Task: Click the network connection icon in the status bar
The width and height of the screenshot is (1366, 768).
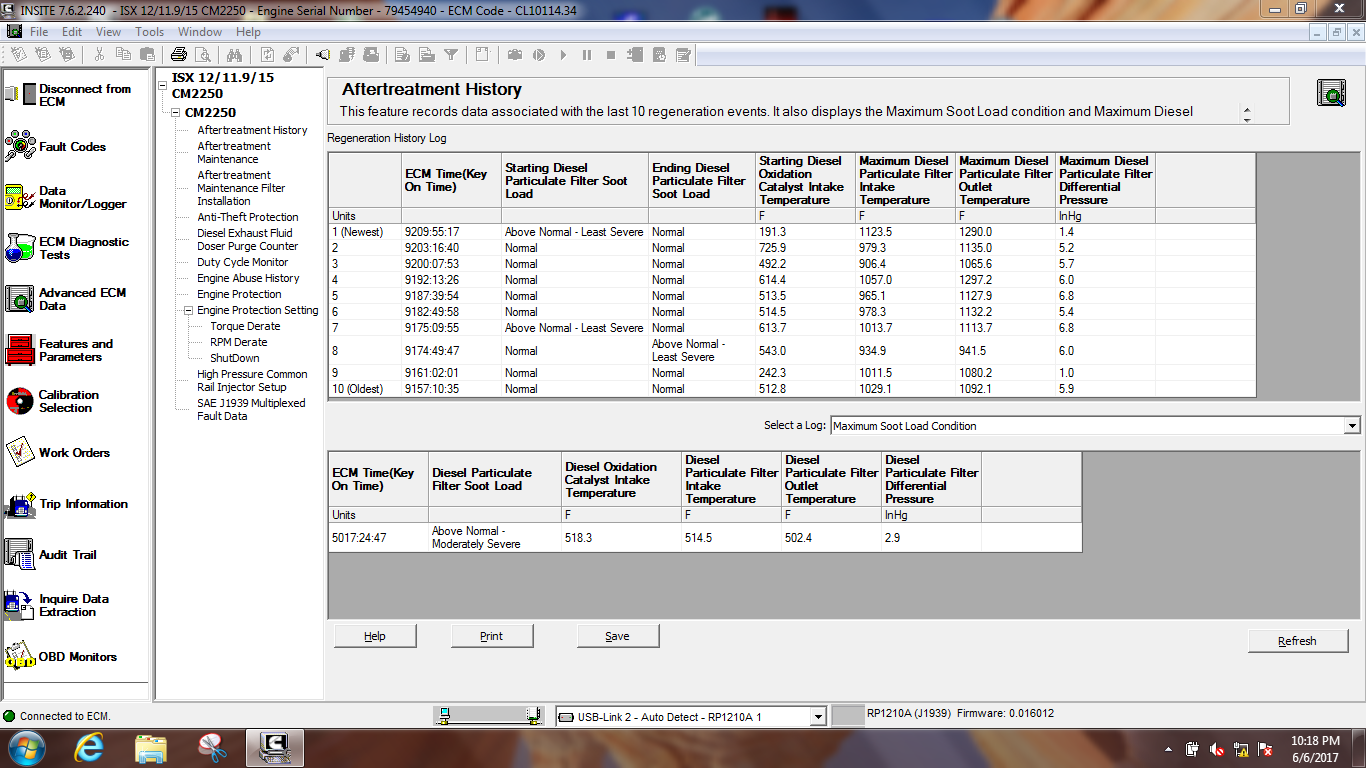Action: (x=490, y=715)
